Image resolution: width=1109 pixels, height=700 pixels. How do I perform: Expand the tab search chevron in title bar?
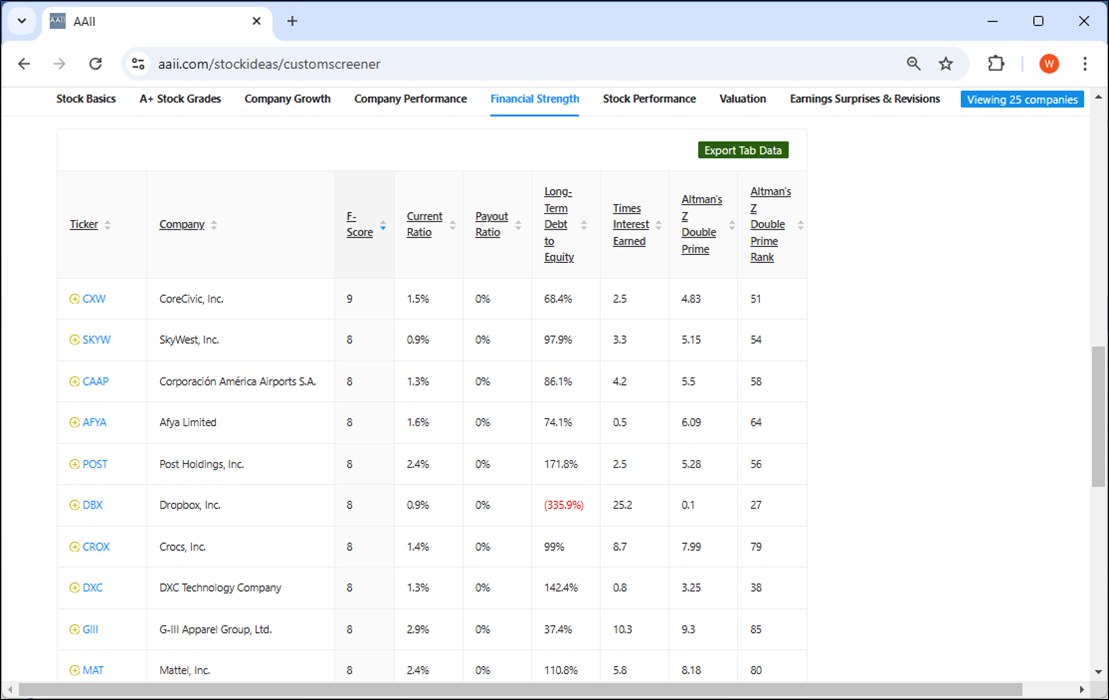point(22,21)
